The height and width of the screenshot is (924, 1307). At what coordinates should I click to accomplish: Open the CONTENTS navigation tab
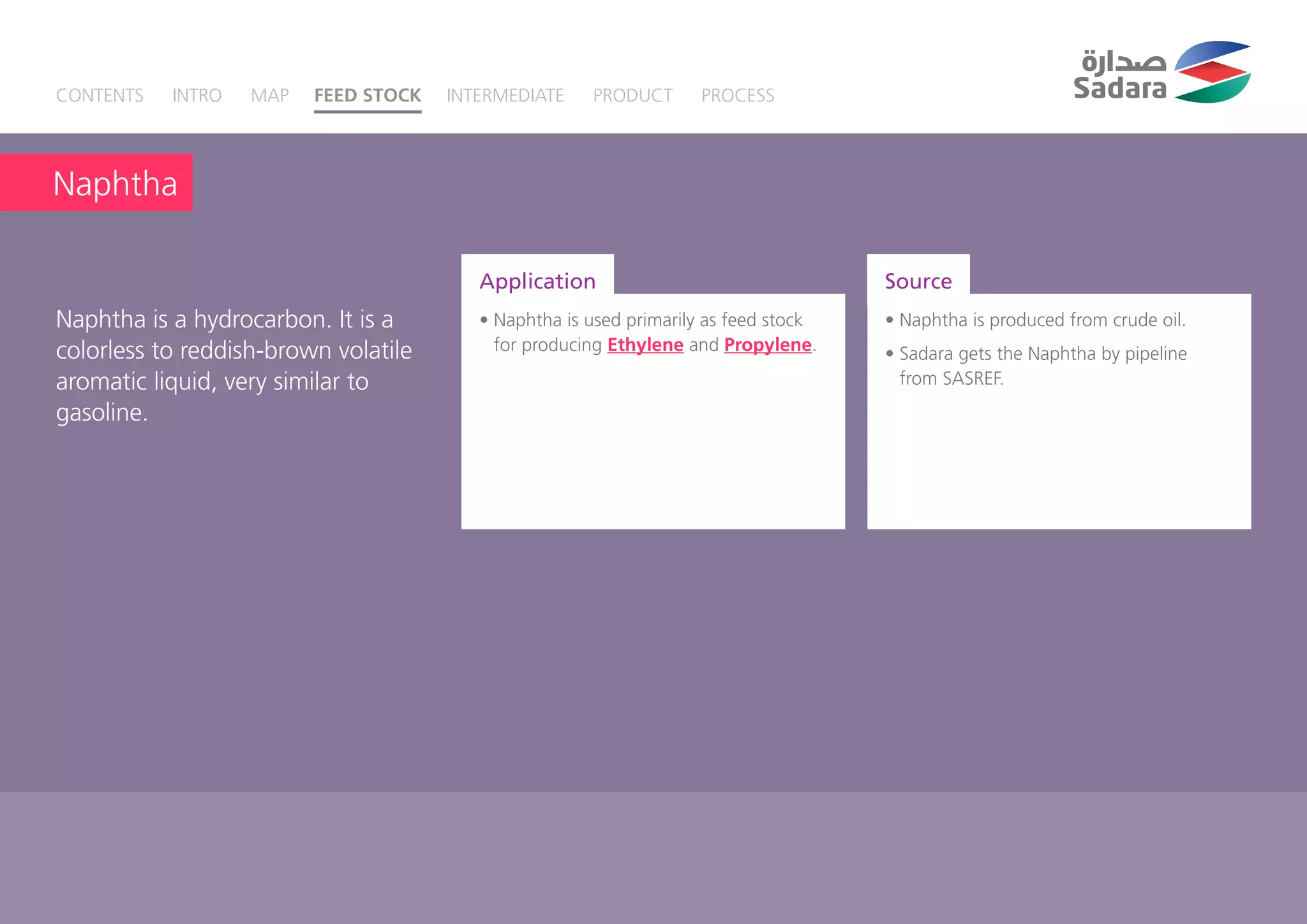coord(100,96)
